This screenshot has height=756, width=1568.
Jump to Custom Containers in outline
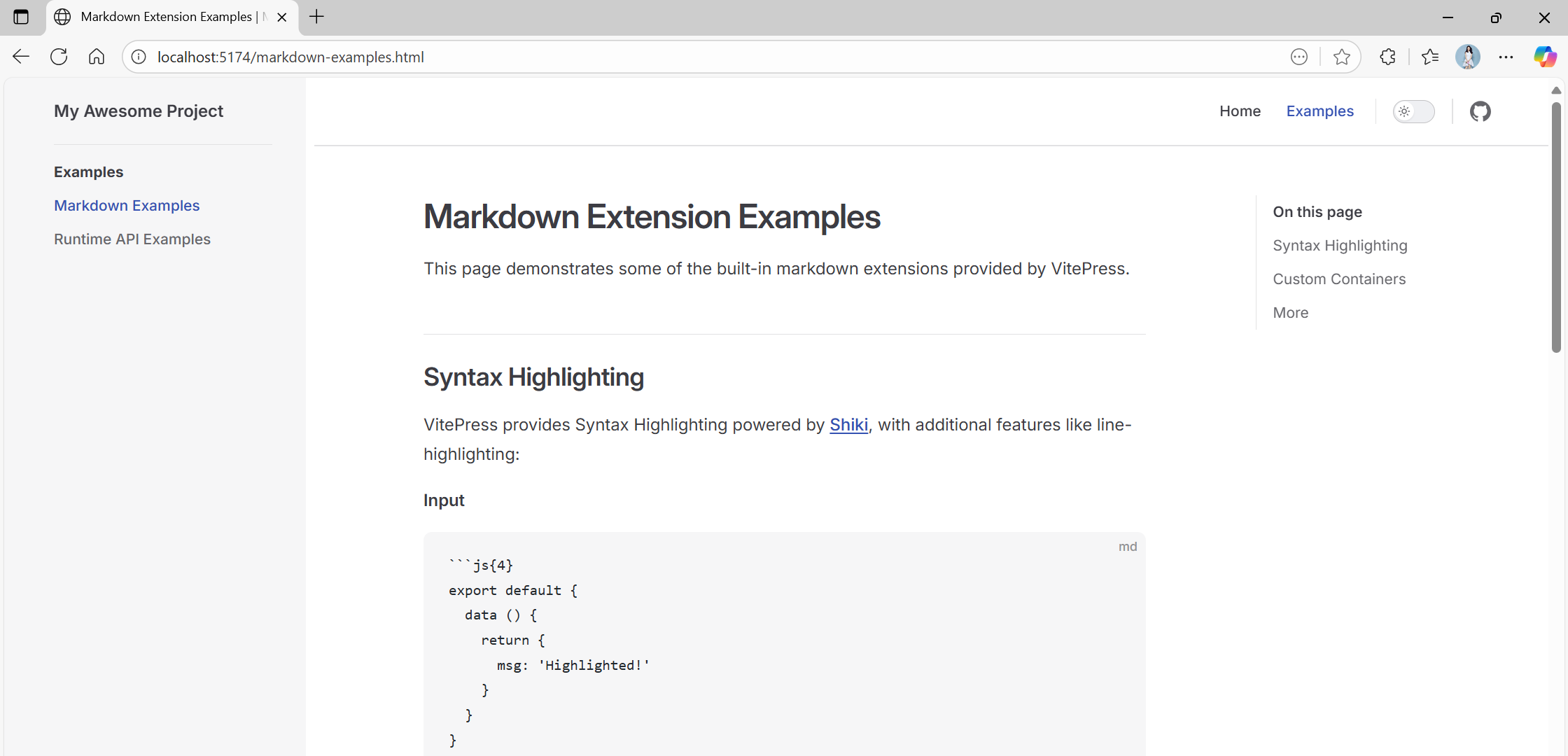point(1338,279)
